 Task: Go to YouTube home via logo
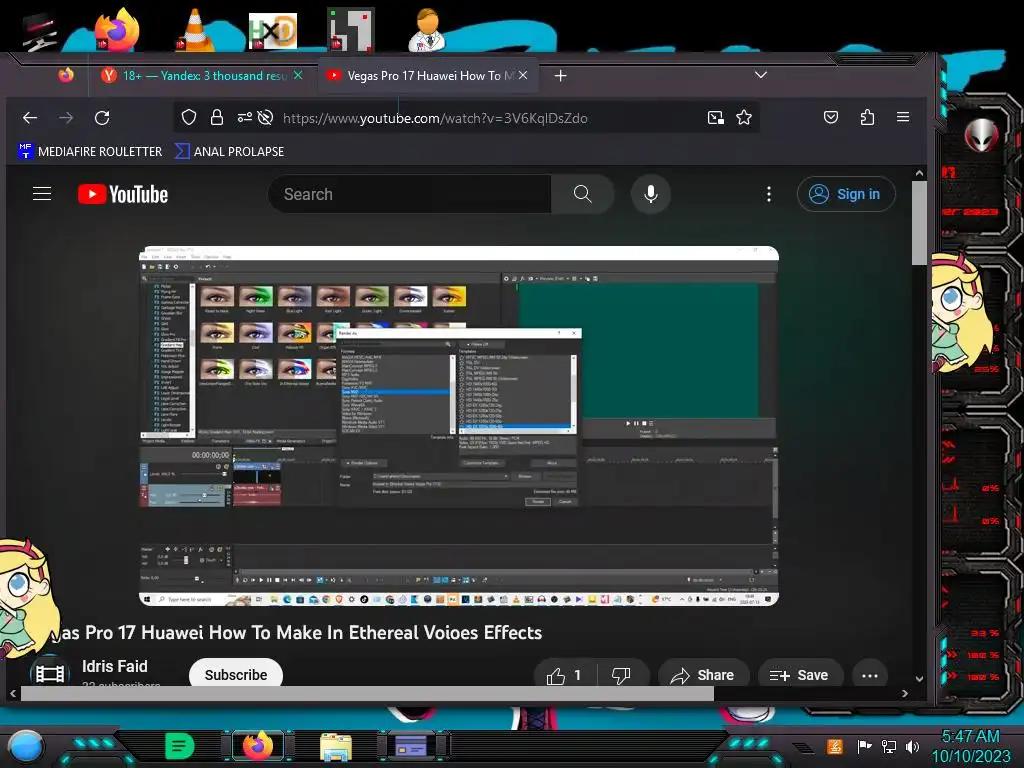coord(123,195)
